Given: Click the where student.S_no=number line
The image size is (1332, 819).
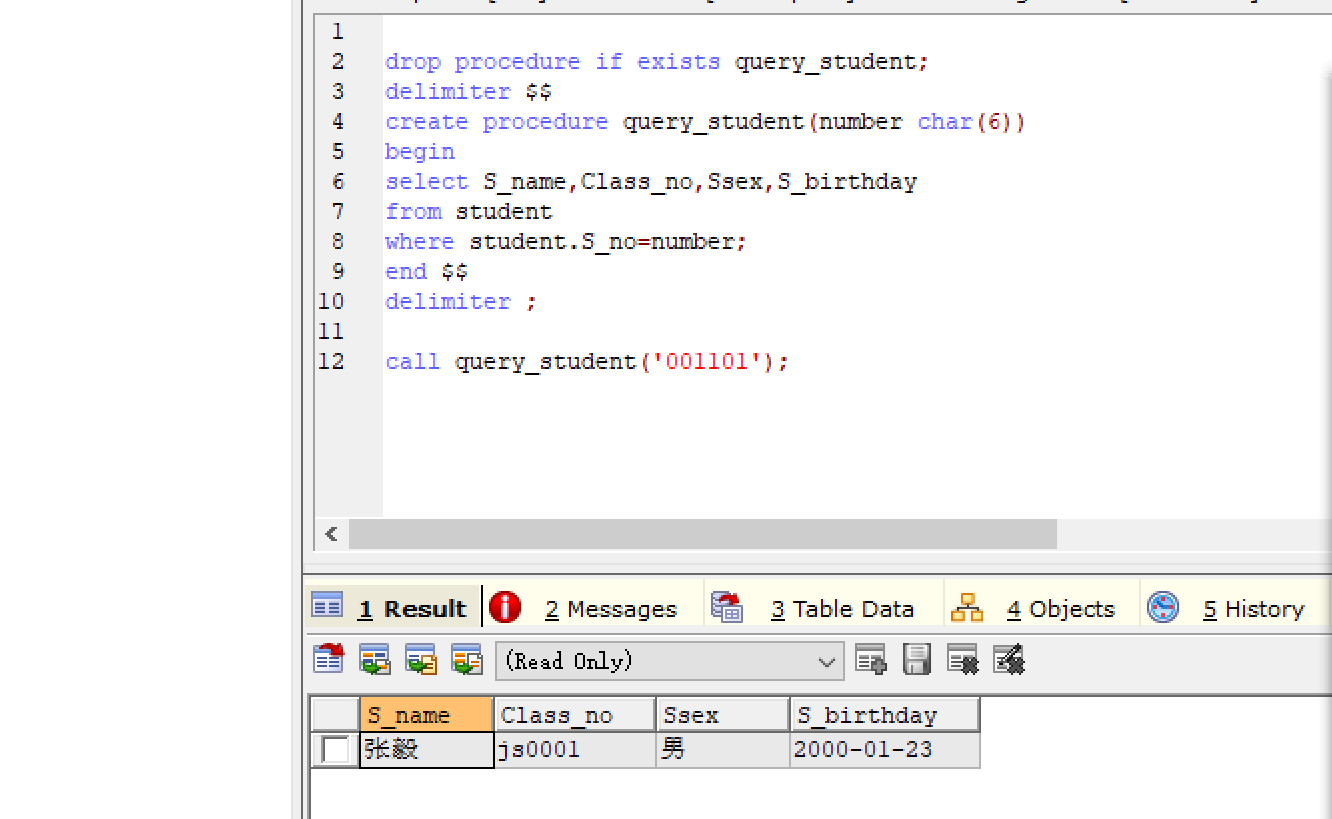Looking at the screenshot, I should (566, 242).
